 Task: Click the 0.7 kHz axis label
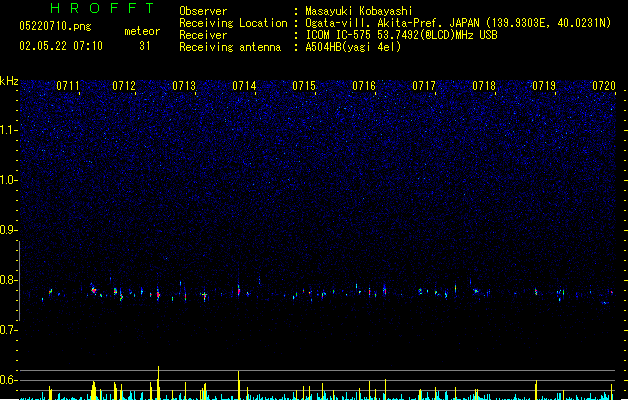tap(8, 330)
